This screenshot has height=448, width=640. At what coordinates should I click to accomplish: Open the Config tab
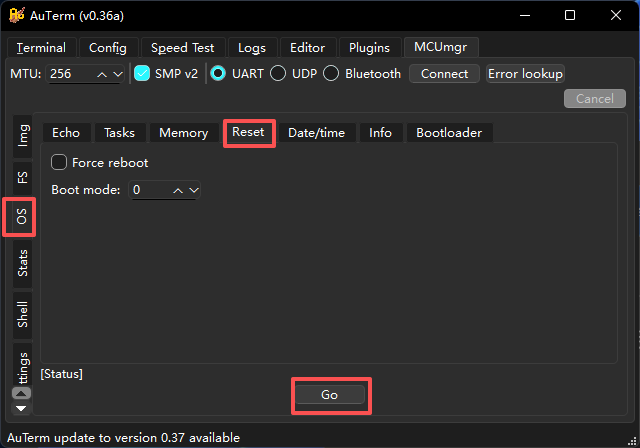click(x=108, y=48)
